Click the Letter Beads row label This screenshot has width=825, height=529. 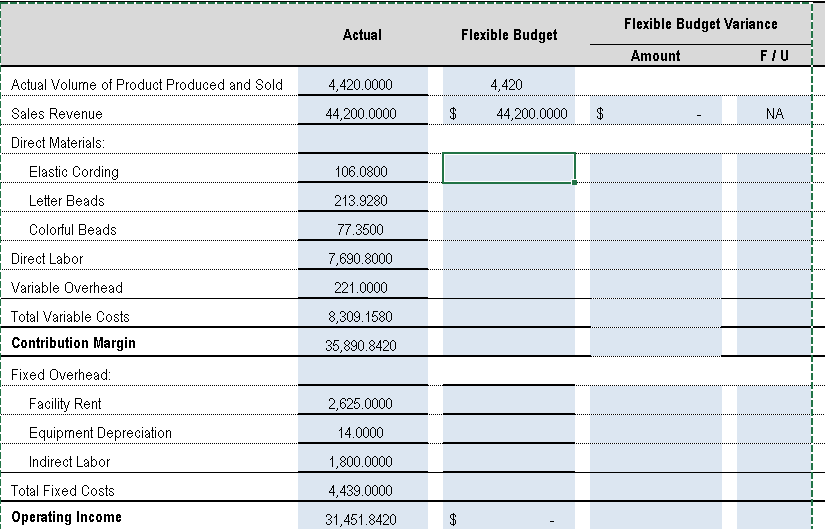pyautogui.click(x=67, y=201)
